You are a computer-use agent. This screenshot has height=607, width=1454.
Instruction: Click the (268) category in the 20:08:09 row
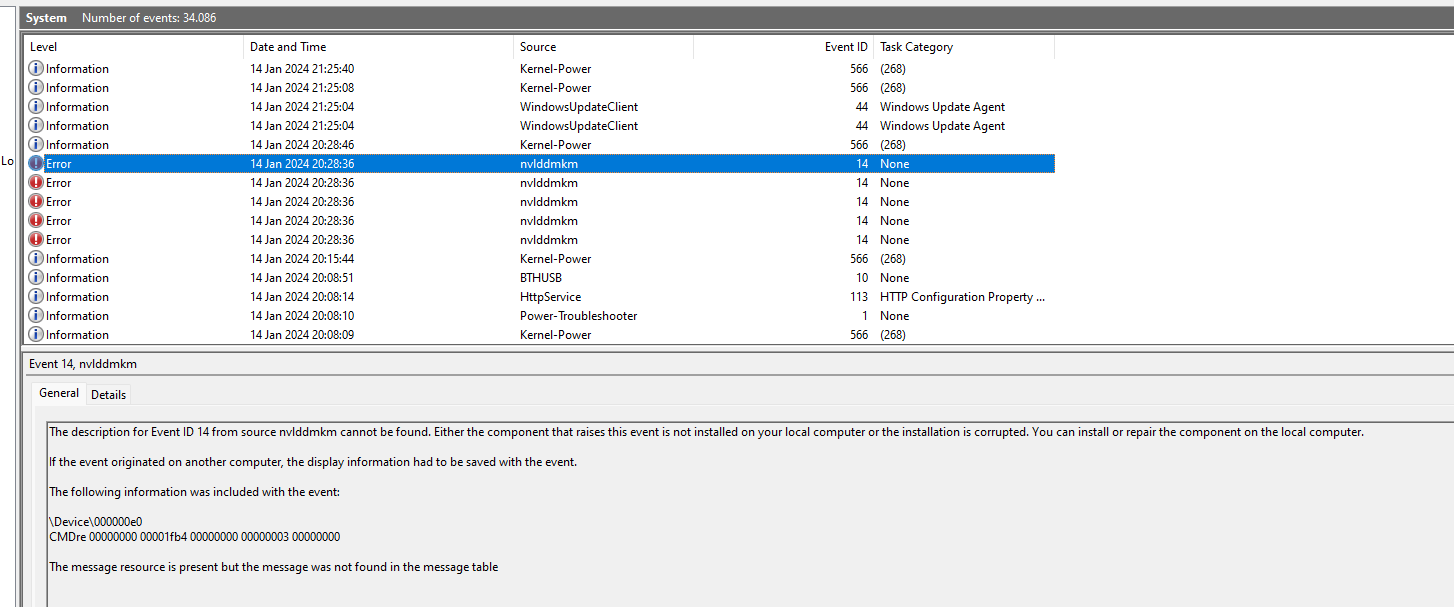(x=893, y=335)
